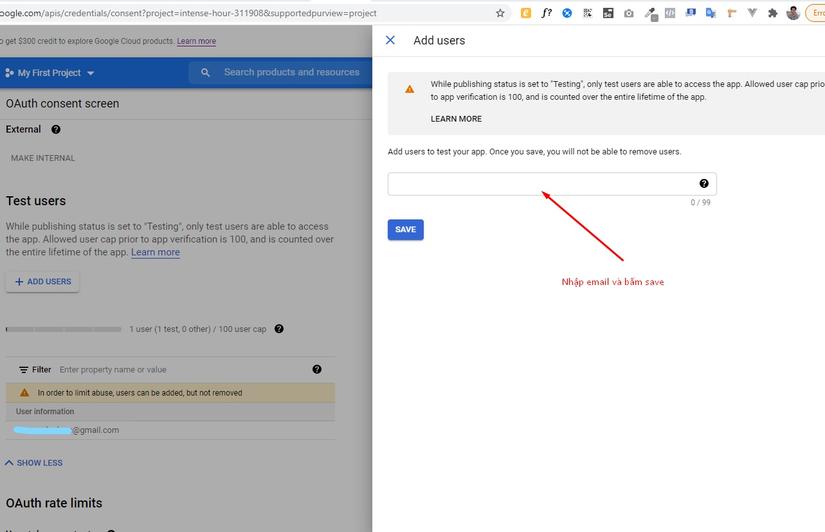Bookmark this page with the star icon
The image size is (825, 532).
(x=500, y=13)
